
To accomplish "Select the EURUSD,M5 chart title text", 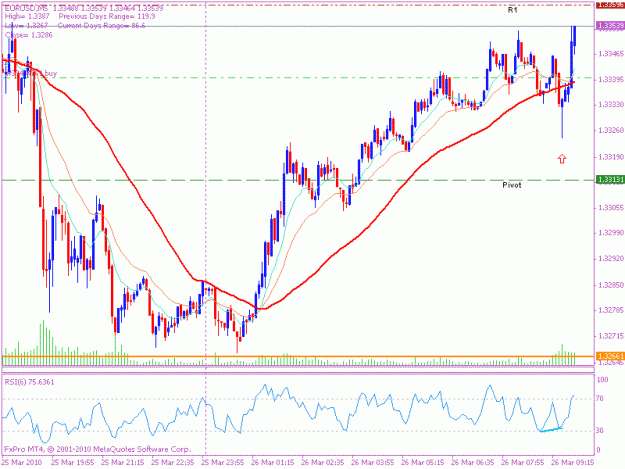I will (26, 8).
